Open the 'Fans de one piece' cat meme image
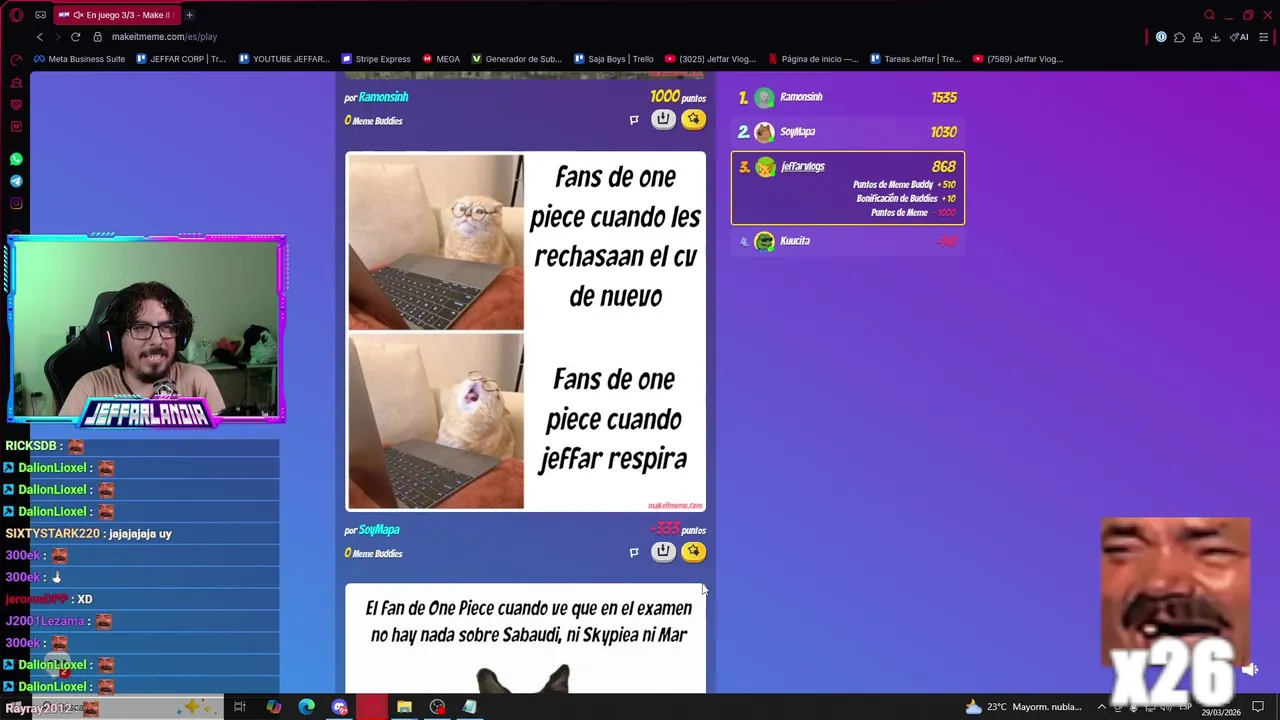The width and height of the screenshot is (1280, 720). coord(525,332)
